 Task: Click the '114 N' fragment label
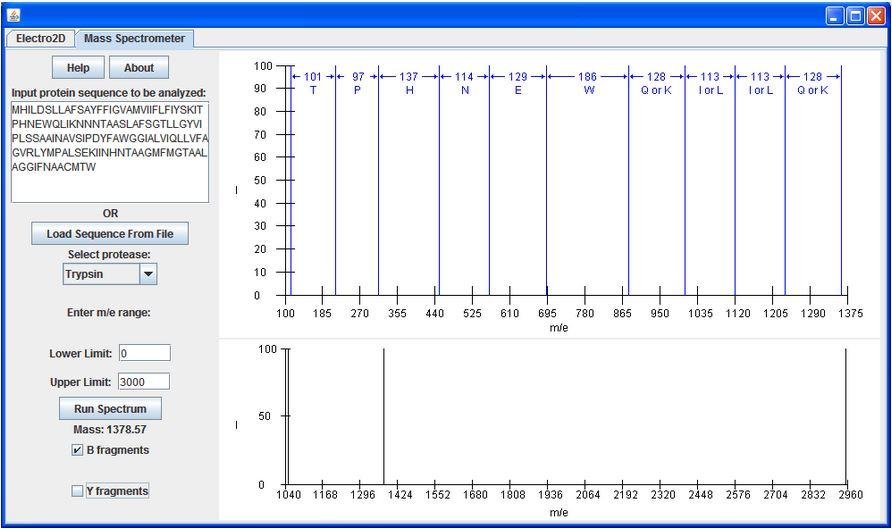pos(464,83)
